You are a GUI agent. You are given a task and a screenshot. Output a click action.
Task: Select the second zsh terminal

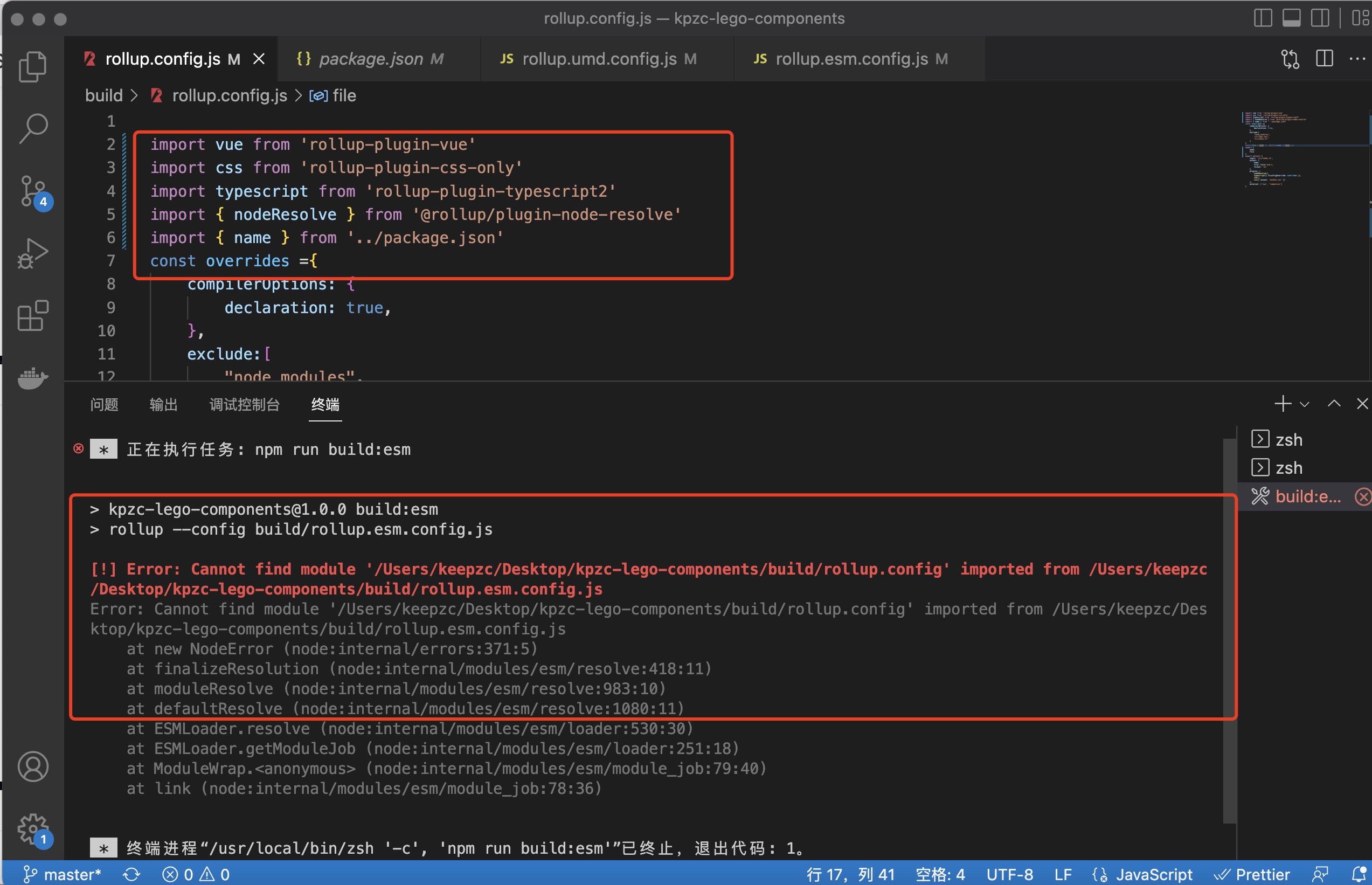pyautogui.click(x=1304, y=468)
